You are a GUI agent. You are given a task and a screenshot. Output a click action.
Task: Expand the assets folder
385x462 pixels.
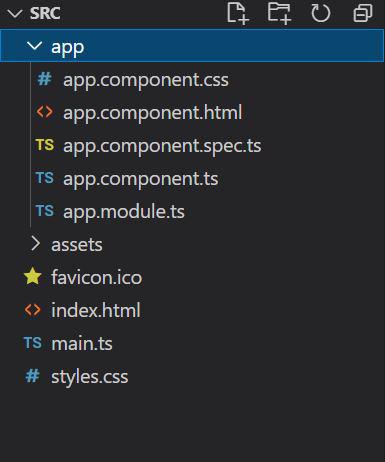[x=67, y=244]
